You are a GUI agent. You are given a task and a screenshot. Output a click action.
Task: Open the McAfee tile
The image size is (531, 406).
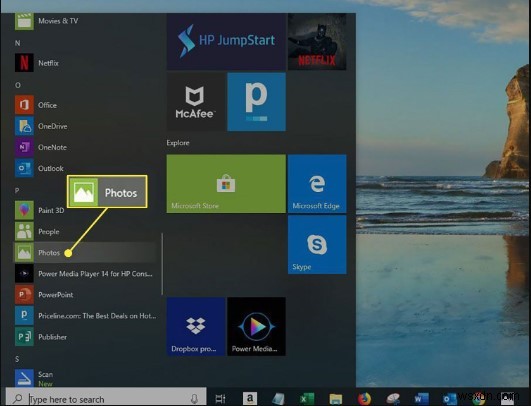(x=196, y=102)
